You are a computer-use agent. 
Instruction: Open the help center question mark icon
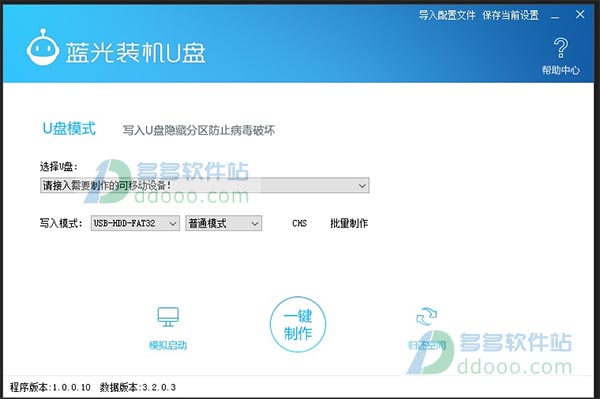pos(561,48)
